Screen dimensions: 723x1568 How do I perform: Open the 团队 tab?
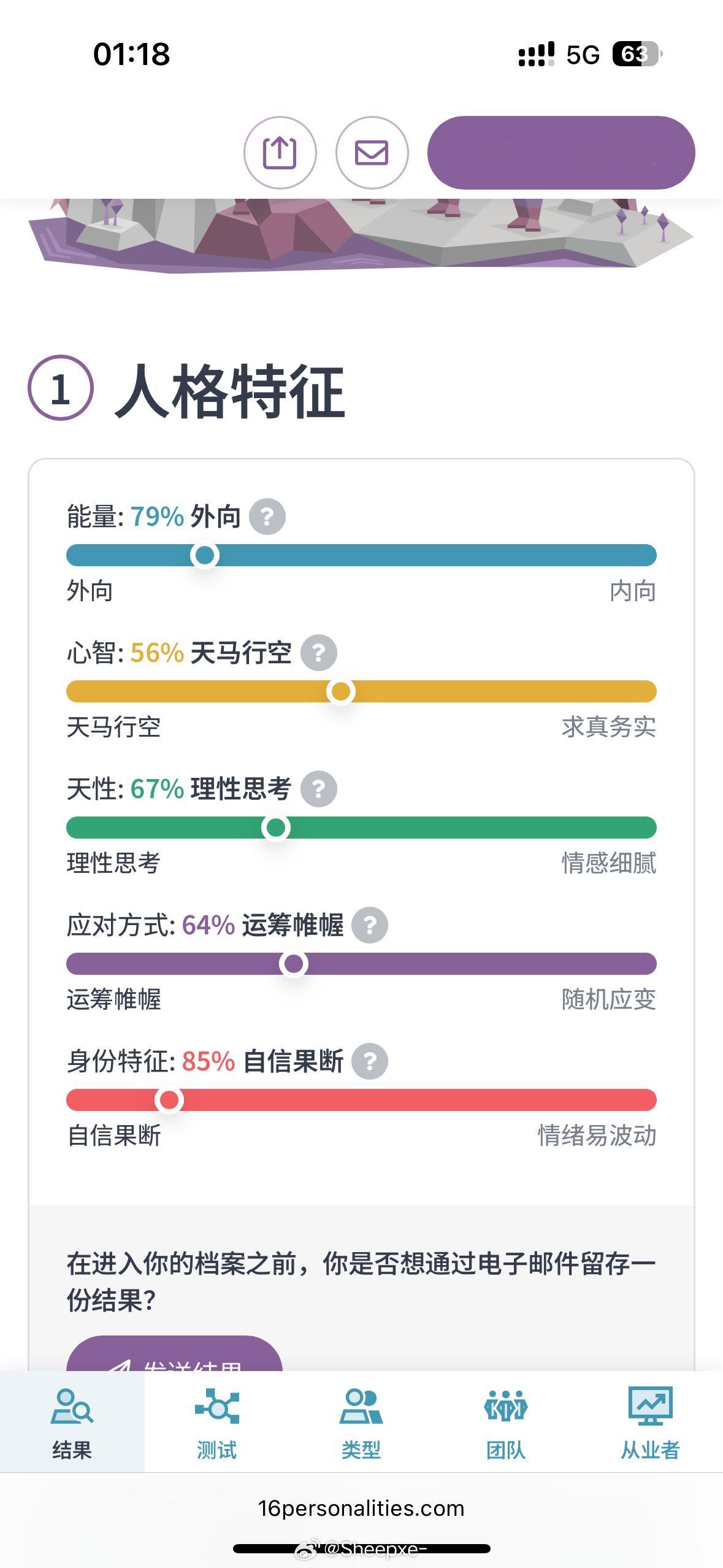click(x=506, y=1422)
